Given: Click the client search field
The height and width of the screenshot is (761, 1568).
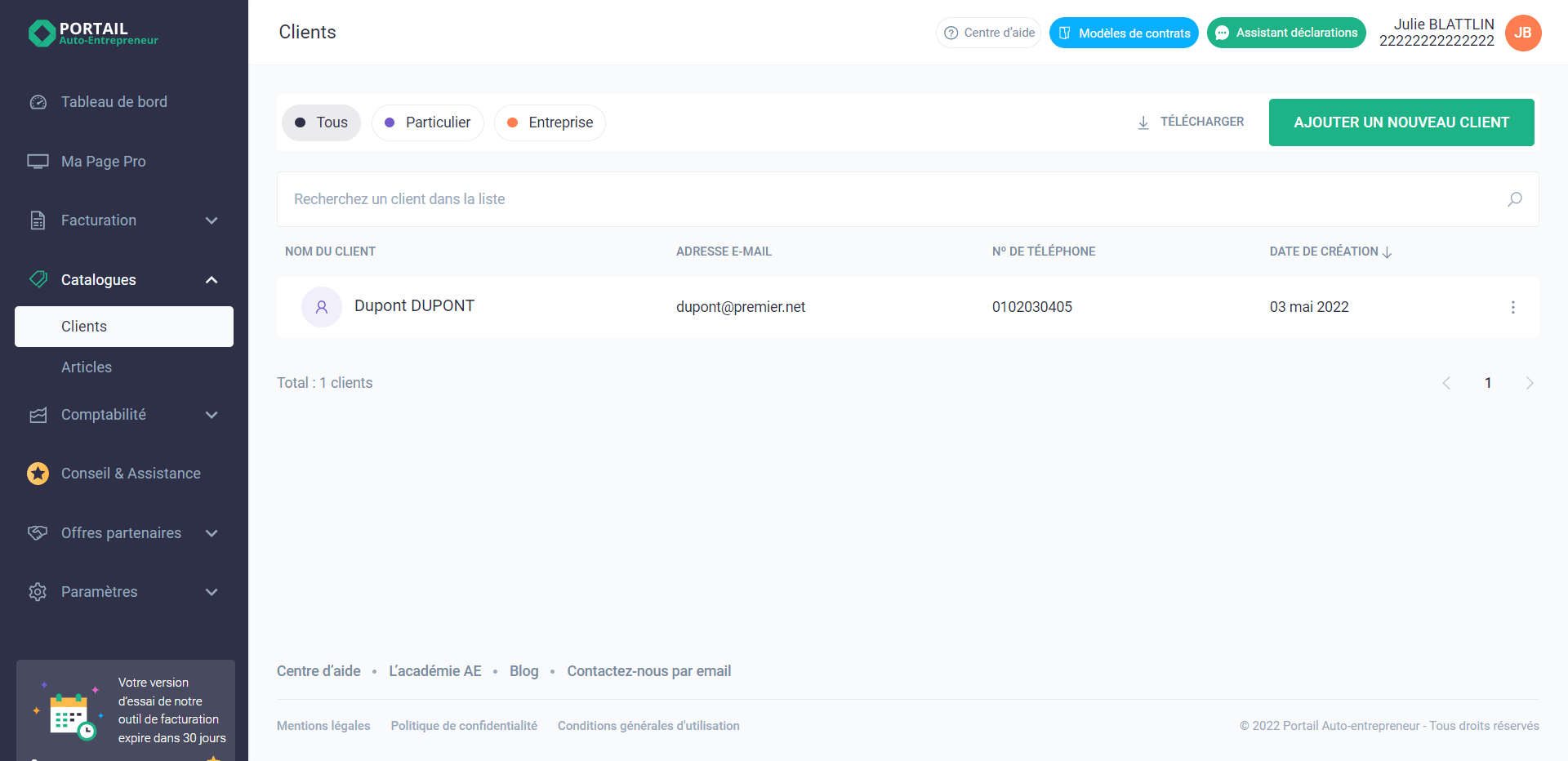Looking at the screenshot, I should coord(890,199).
